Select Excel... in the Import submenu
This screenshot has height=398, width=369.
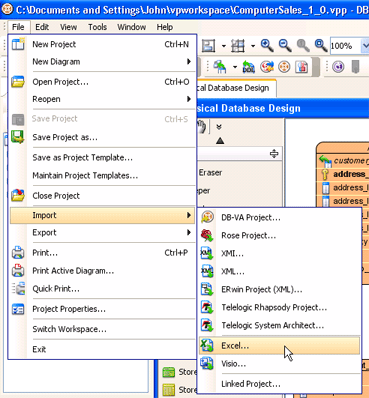coord(279,345)
